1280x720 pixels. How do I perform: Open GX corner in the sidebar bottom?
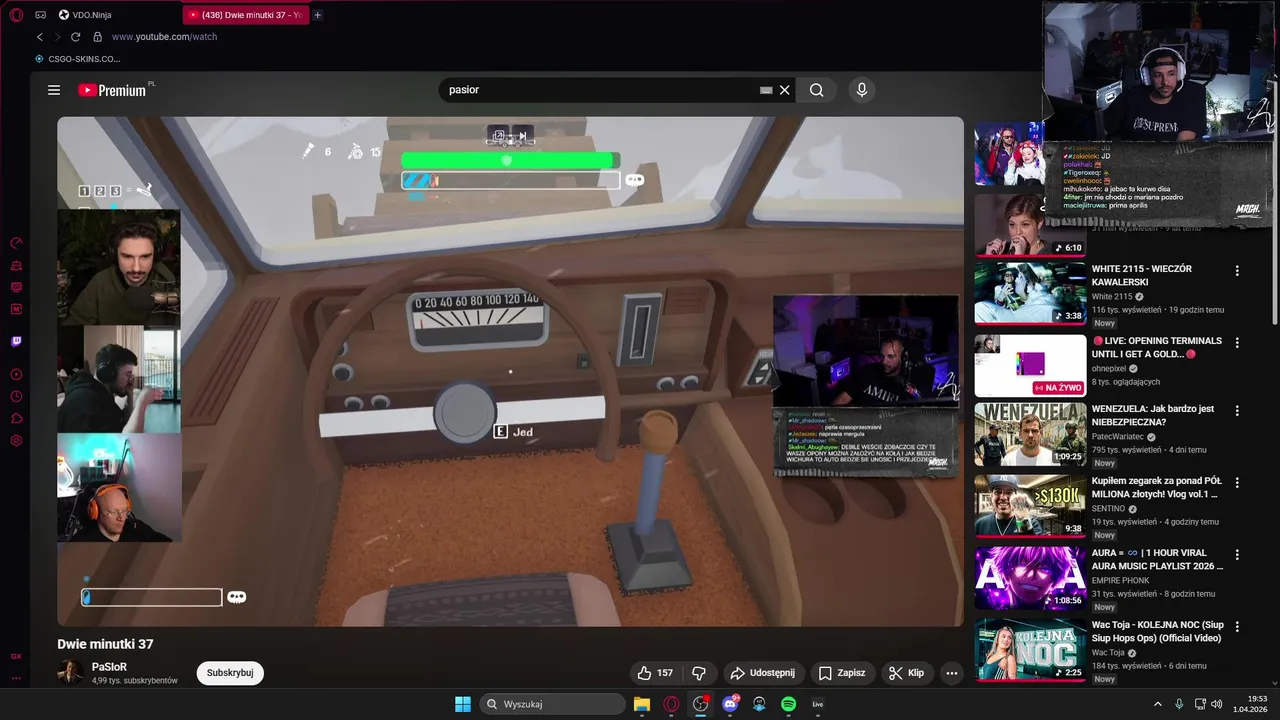coord(16,656)
